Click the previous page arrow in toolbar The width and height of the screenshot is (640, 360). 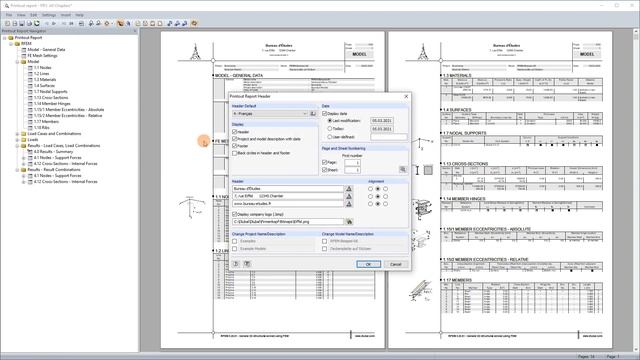point(47,24)
